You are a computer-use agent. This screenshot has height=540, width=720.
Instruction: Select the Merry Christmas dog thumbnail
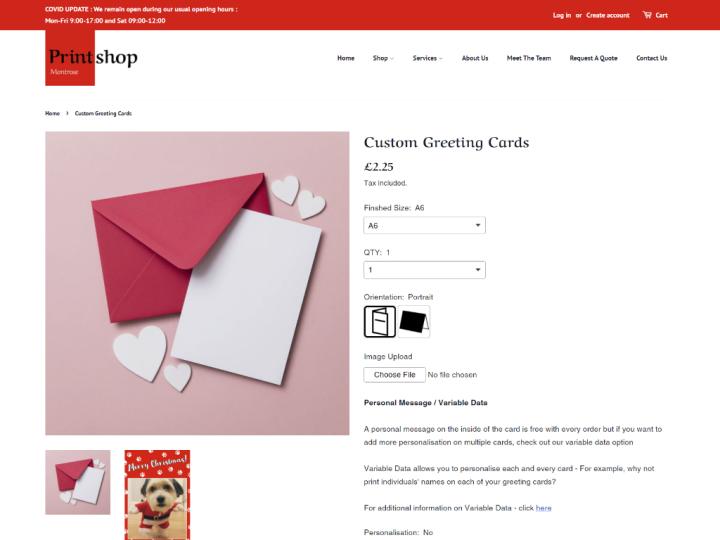[x=157, y=495]
